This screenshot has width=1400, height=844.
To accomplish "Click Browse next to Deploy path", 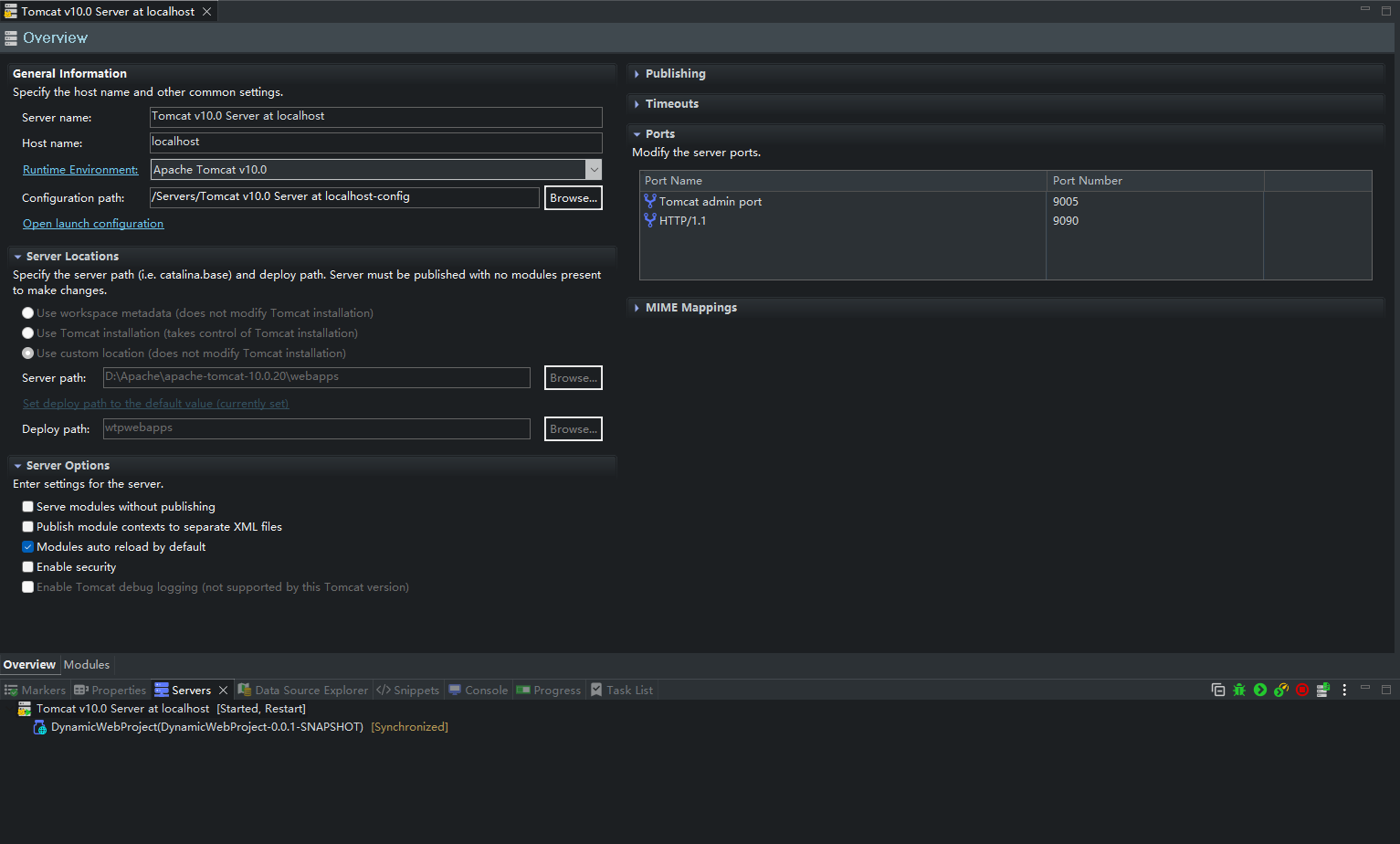I will coord(574,428).
